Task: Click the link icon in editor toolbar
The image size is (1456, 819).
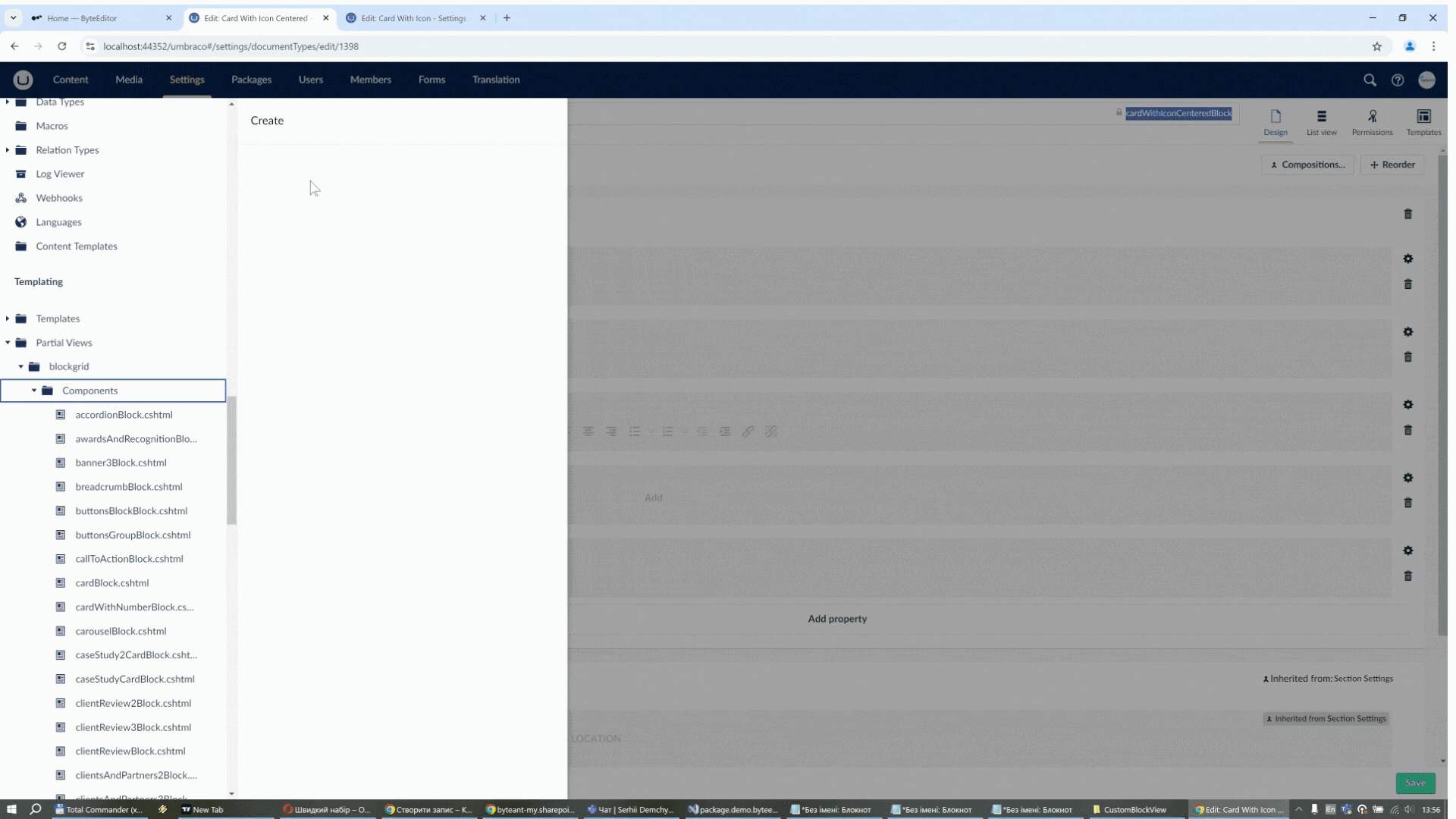Action: 749,431
